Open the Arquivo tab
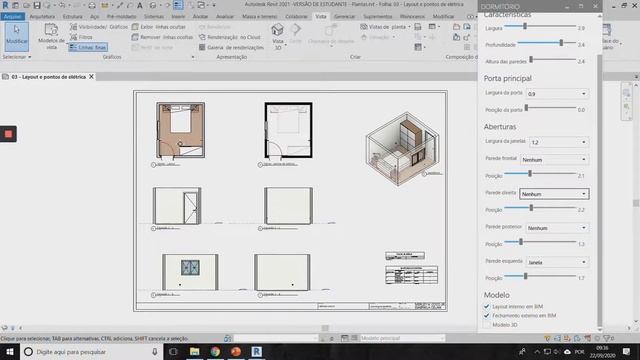Screen dimensions: 640x360 [x=13, y=17]
